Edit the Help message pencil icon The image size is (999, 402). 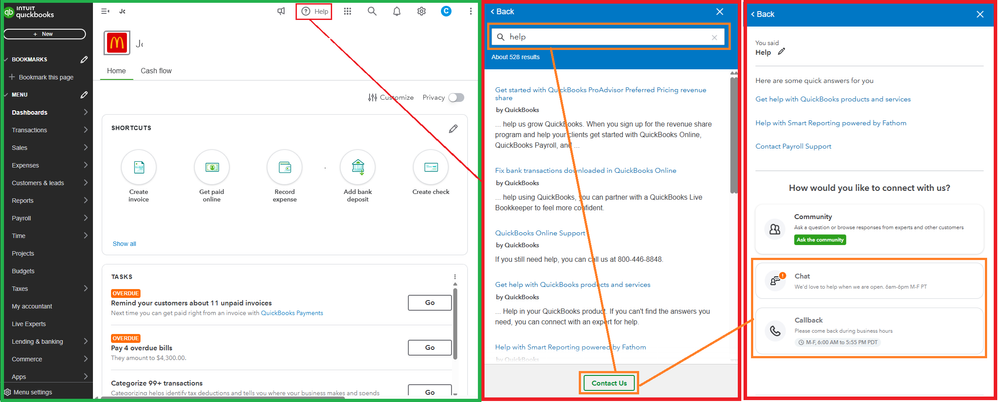click(x=782, y=52)
